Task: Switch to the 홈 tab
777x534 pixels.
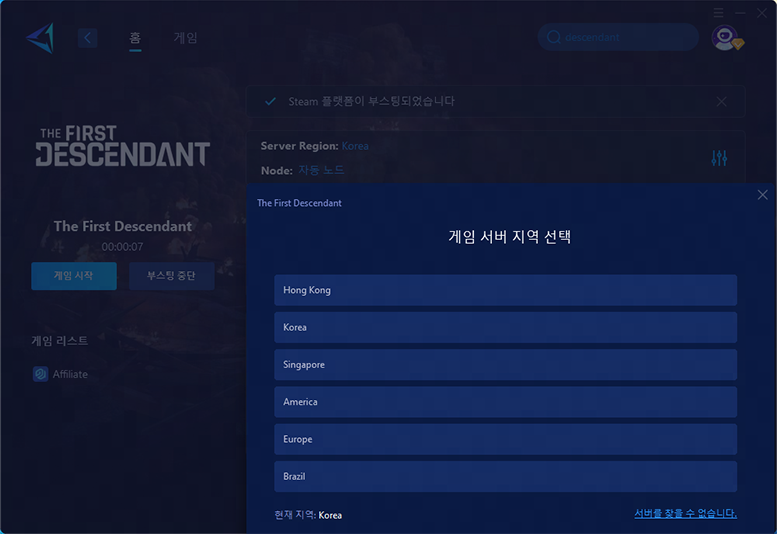Action: pos(135,38)
